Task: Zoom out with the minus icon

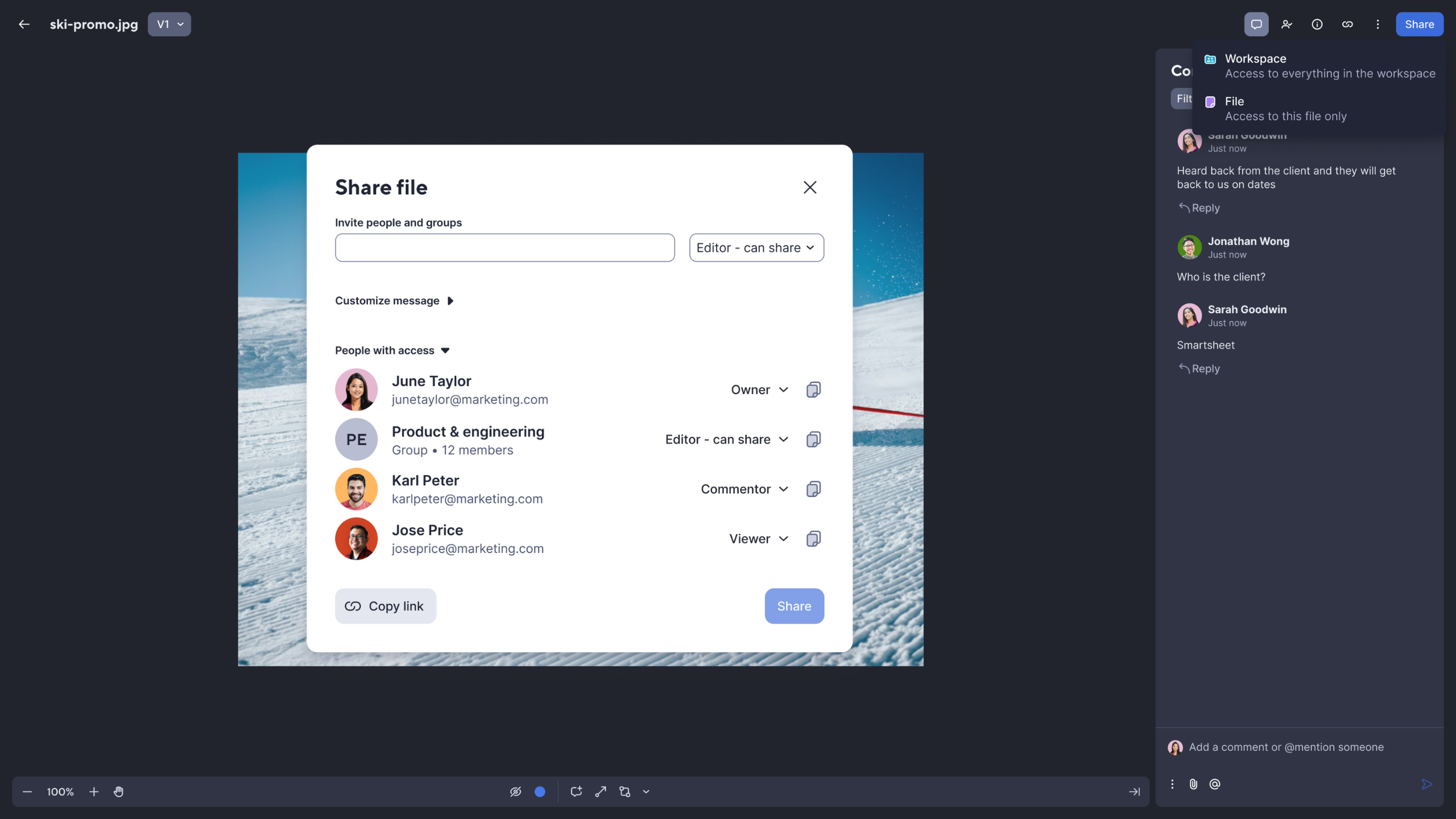Action: (x=27, y=792)
